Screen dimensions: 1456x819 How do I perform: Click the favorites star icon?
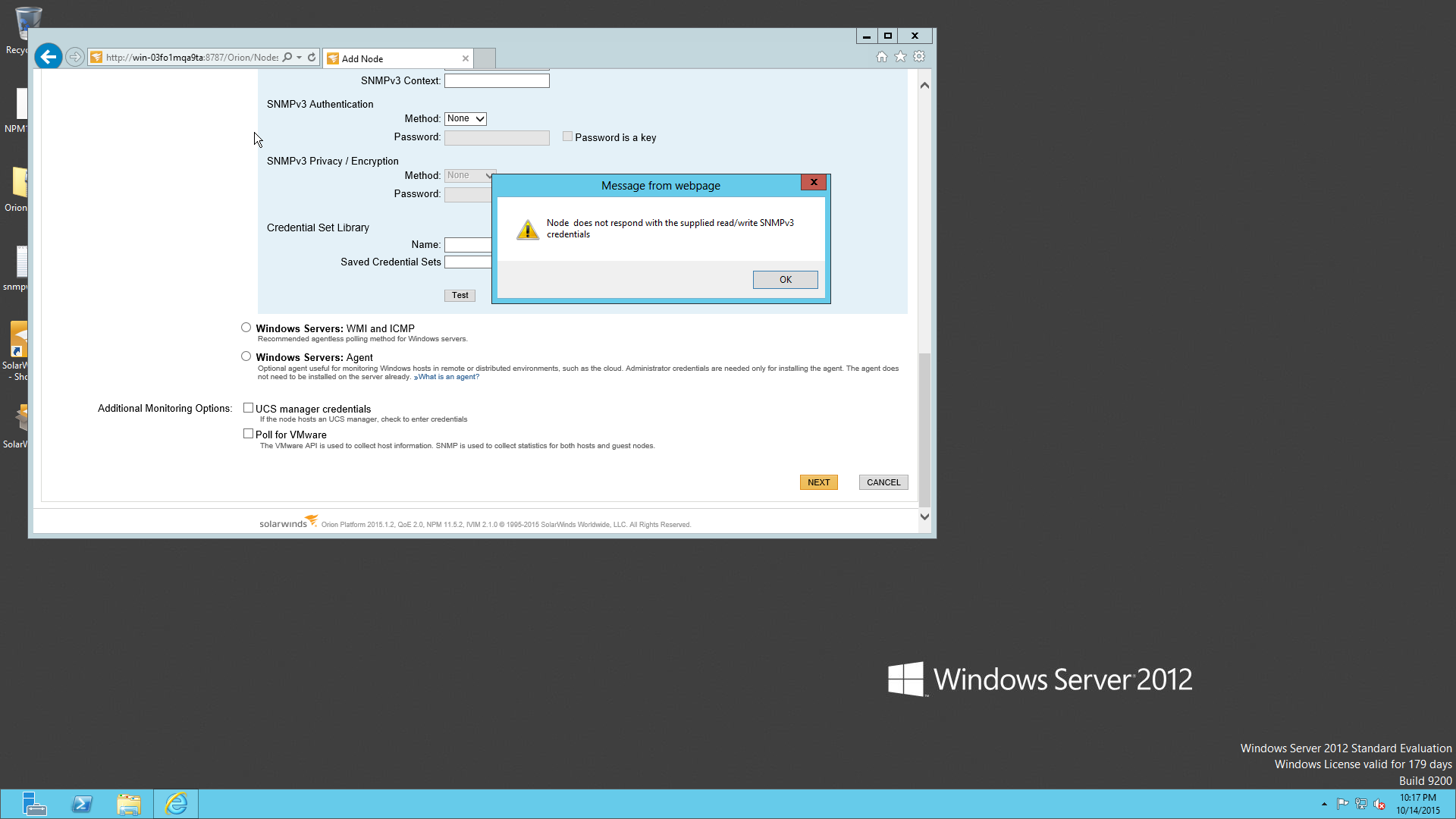tap(900, 57)
